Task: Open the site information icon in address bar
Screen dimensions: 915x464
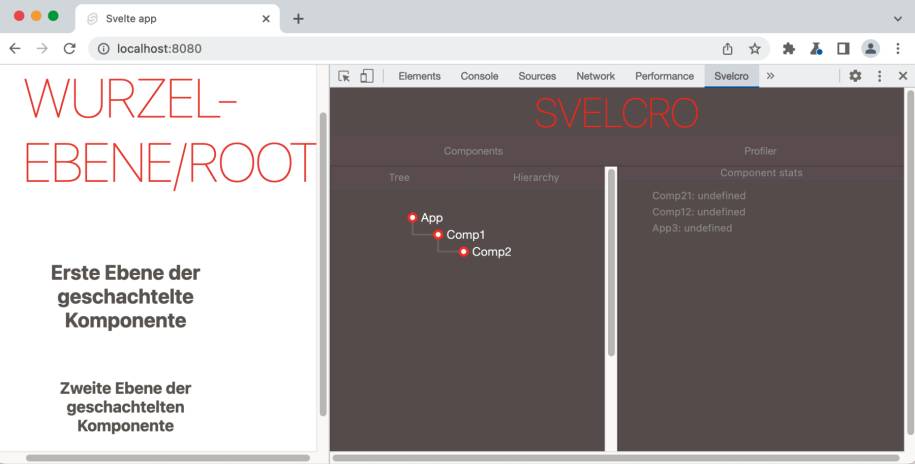Action: click(103, 48)
